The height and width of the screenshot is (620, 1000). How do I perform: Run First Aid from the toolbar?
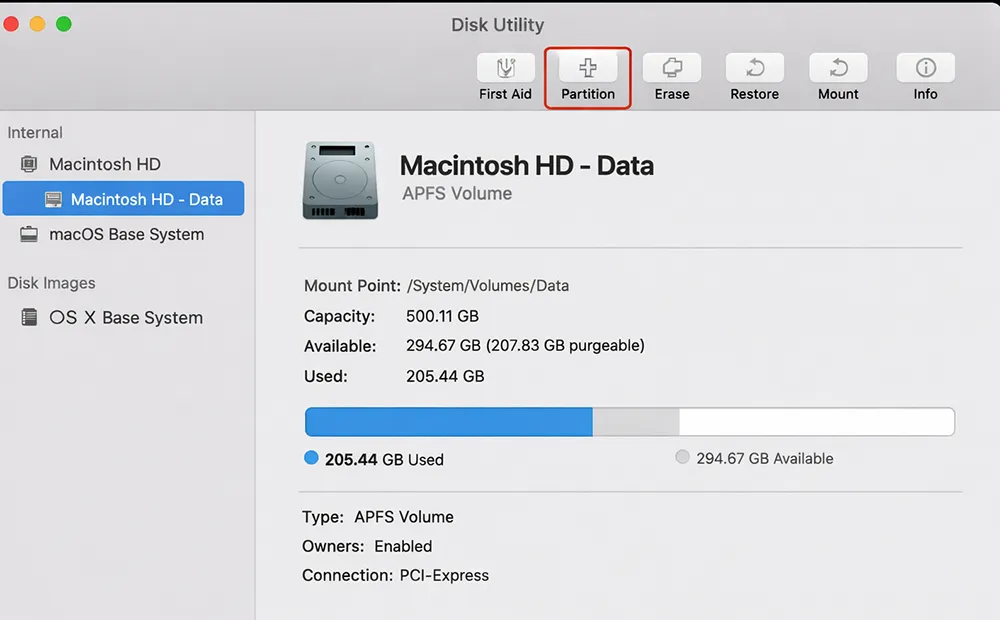[505, 75]
